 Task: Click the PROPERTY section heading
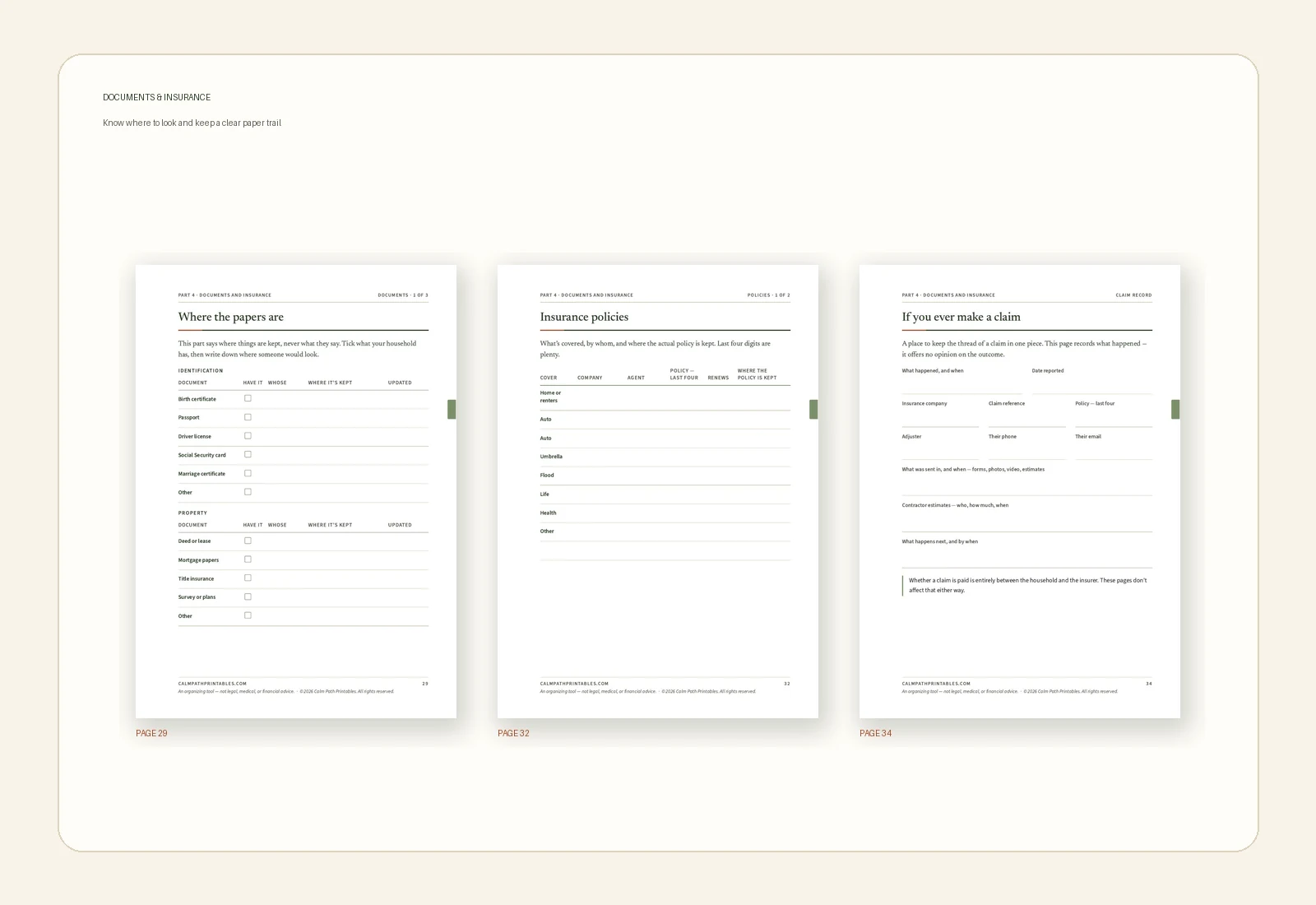pyautogui.click(x=192, y=513)
